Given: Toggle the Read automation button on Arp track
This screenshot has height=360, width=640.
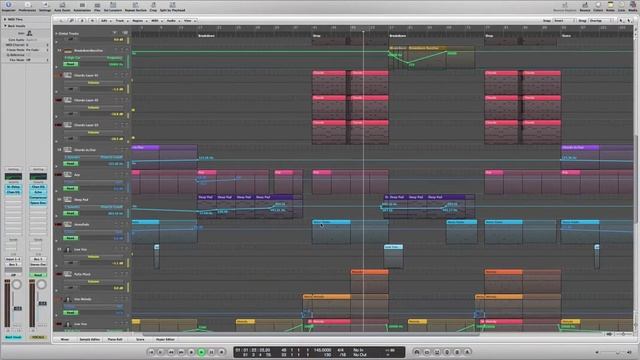Looking at the screenshot, I should [70, 188].
